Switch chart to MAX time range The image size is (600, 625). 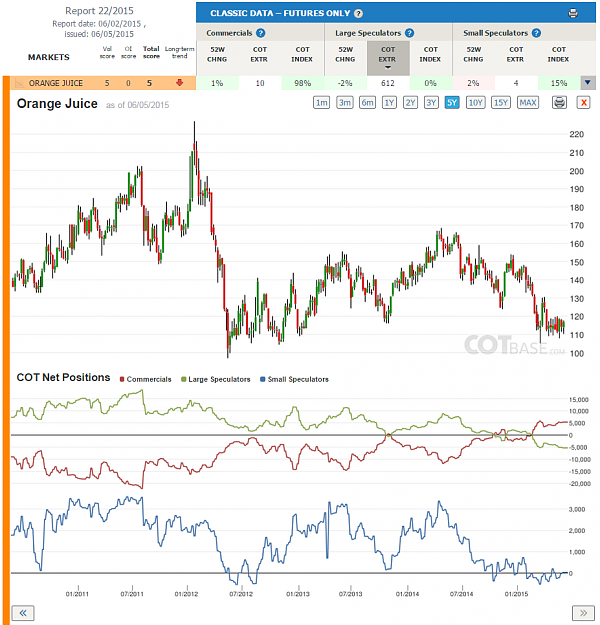[528, 102]
